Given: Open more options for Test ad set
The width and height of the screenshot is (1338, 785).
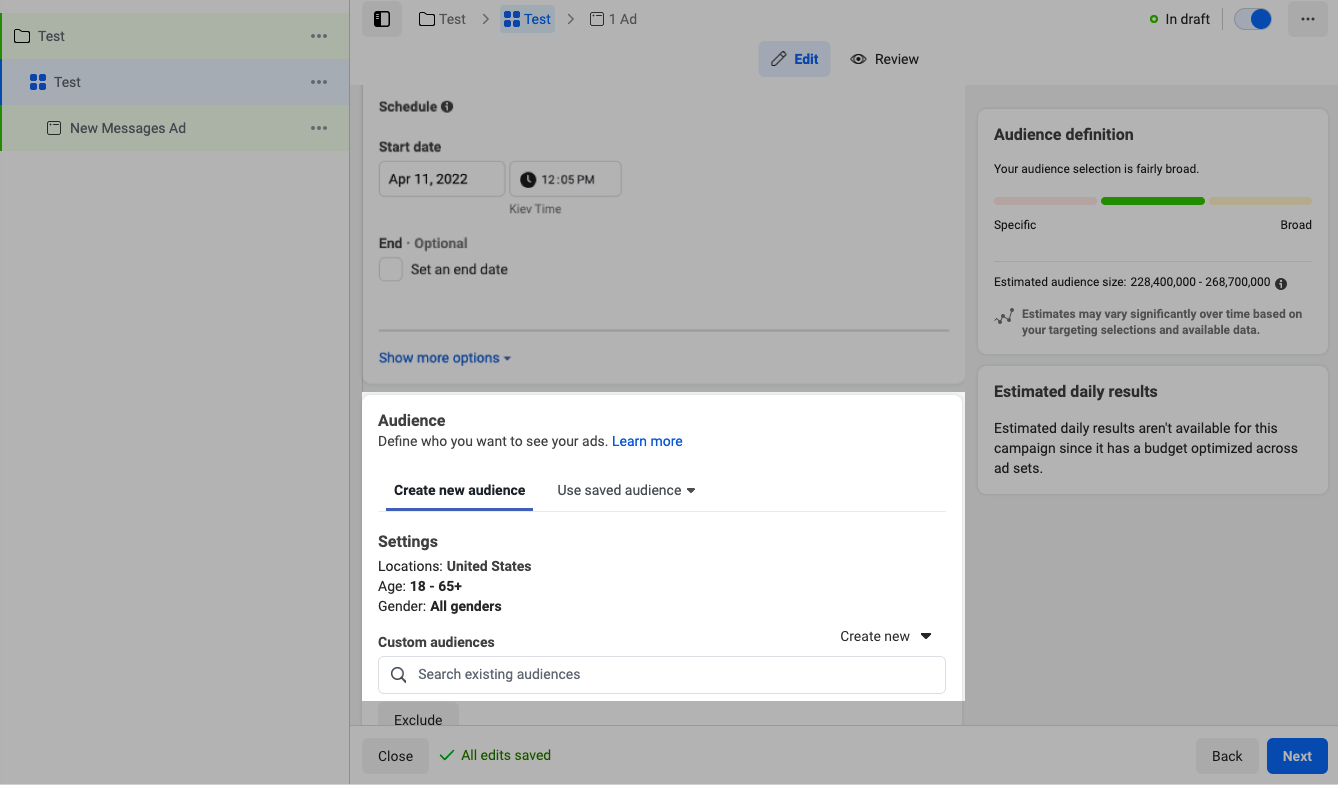Looking at the screenshot, I should coord(319,82).
